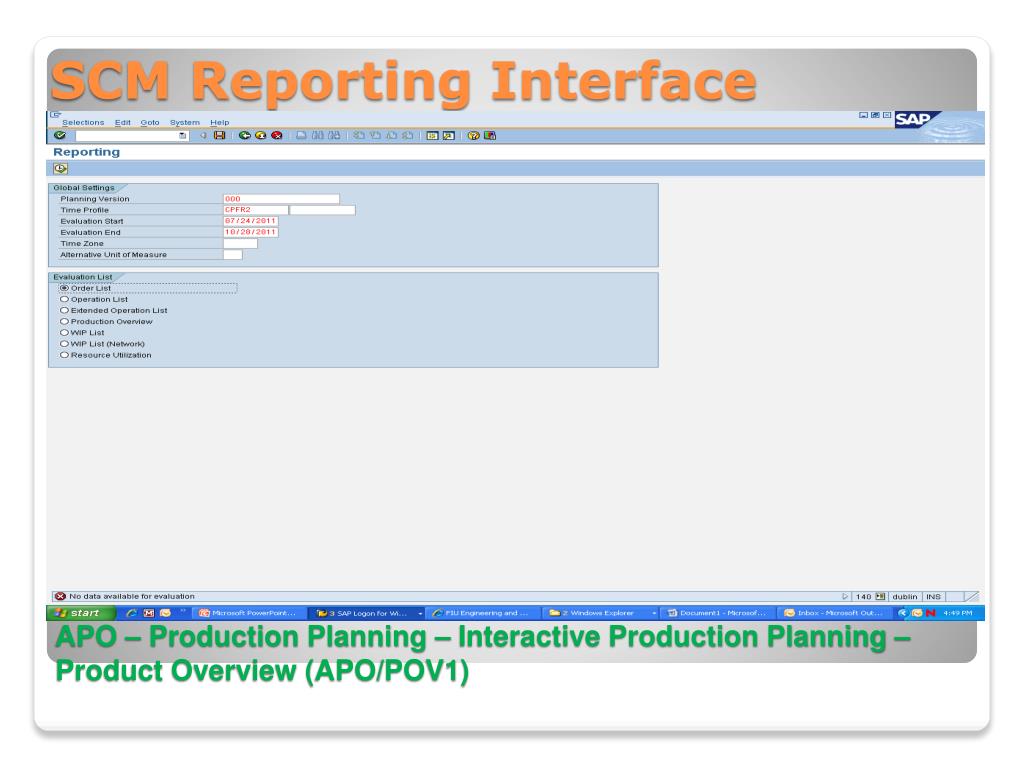Viewport: 1024px width, 768px height.
Task: Click the First Page icon
Action: click(x=359, y=135)
